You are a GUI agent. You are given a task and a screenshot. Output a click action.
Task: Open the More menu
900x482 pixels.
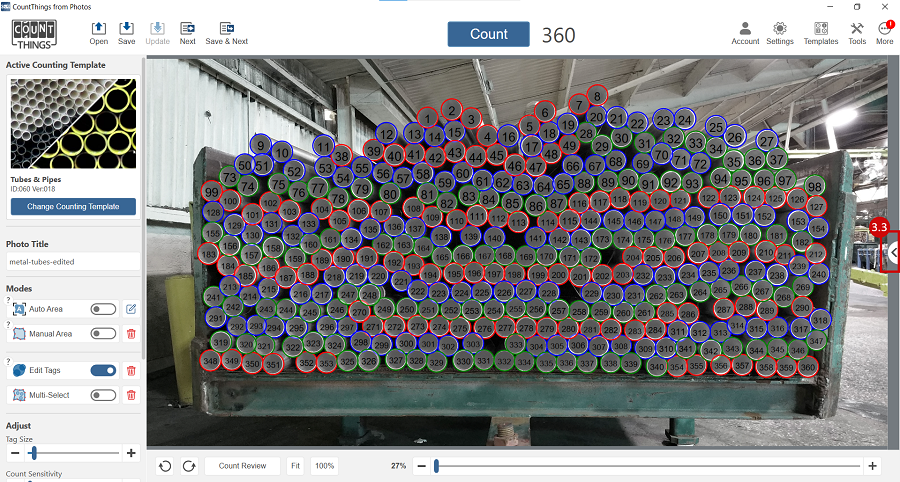[x=884, y=33]
